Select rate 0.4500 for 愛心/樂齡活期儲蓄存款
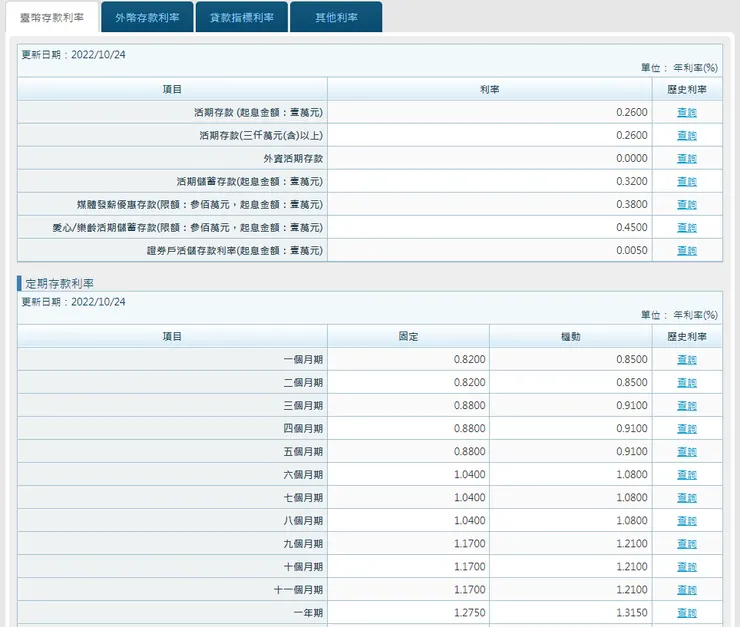740x627 pixels. [x=631, y=227]
